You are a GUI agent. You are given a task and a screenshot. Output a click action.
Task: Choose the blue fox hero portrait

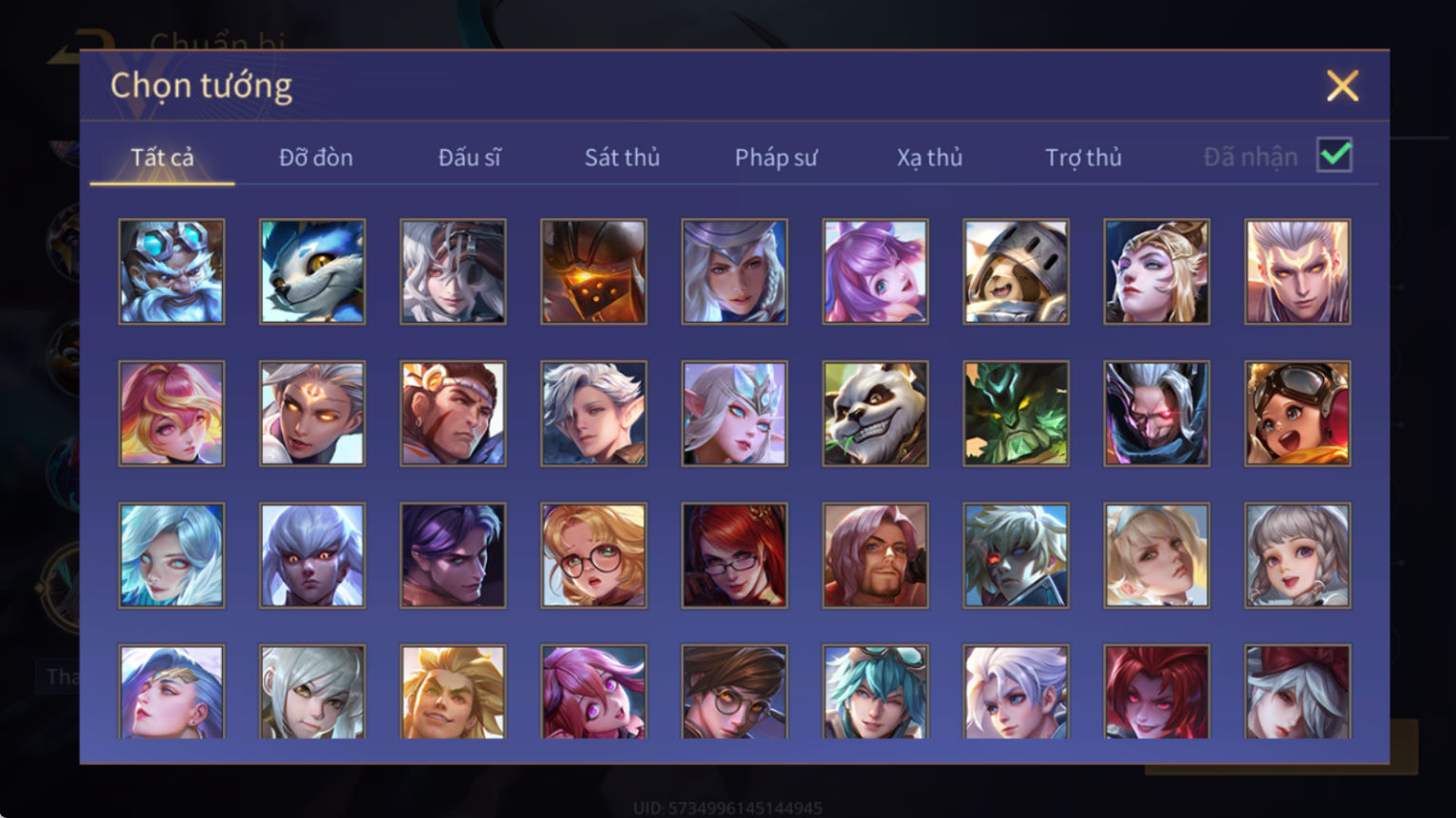point(312,272)
